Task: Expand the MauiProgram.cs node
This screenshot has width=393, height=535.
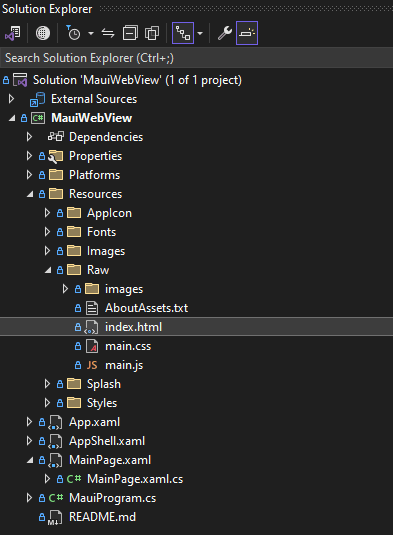Action: 29,498
